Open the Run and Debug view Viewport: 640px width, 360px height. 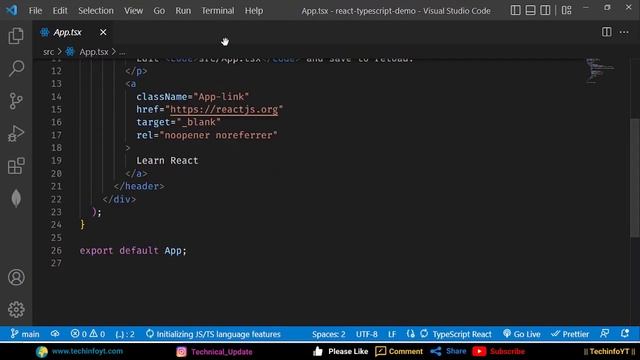click(x=16, y=133)
